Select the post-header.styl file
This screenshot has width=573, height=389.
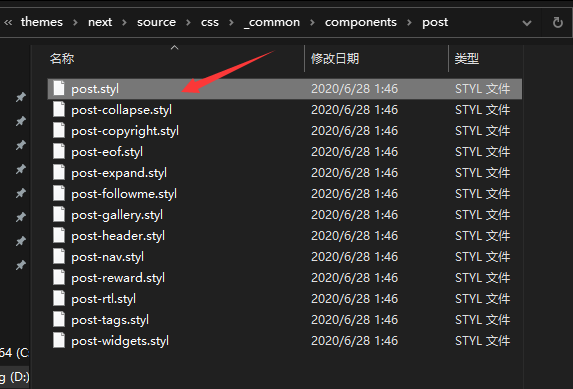(x=118, y=235)
